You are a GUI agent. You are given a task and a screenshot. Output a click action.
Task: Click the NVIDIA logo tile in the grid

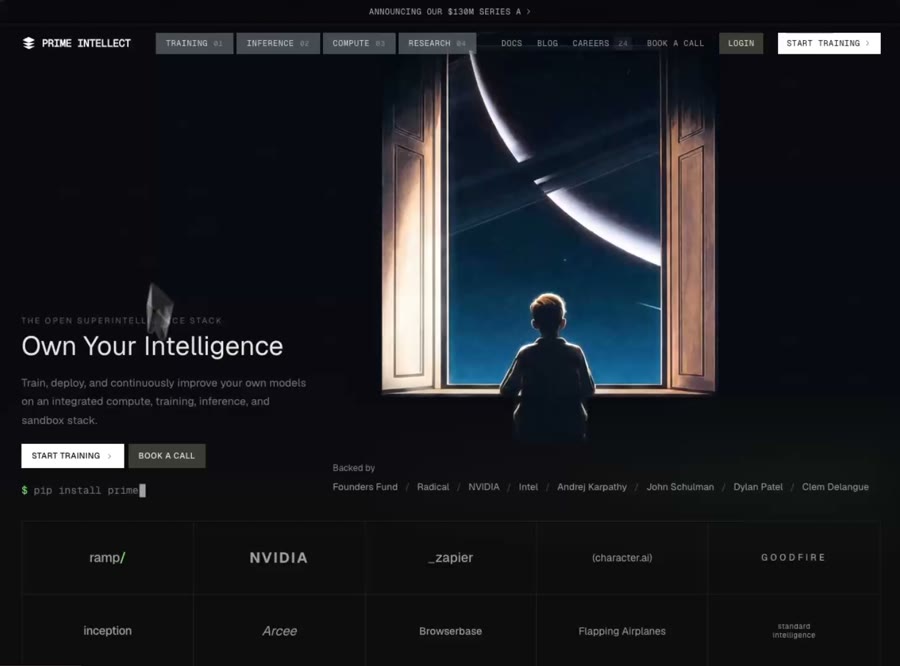pos(279,557)
